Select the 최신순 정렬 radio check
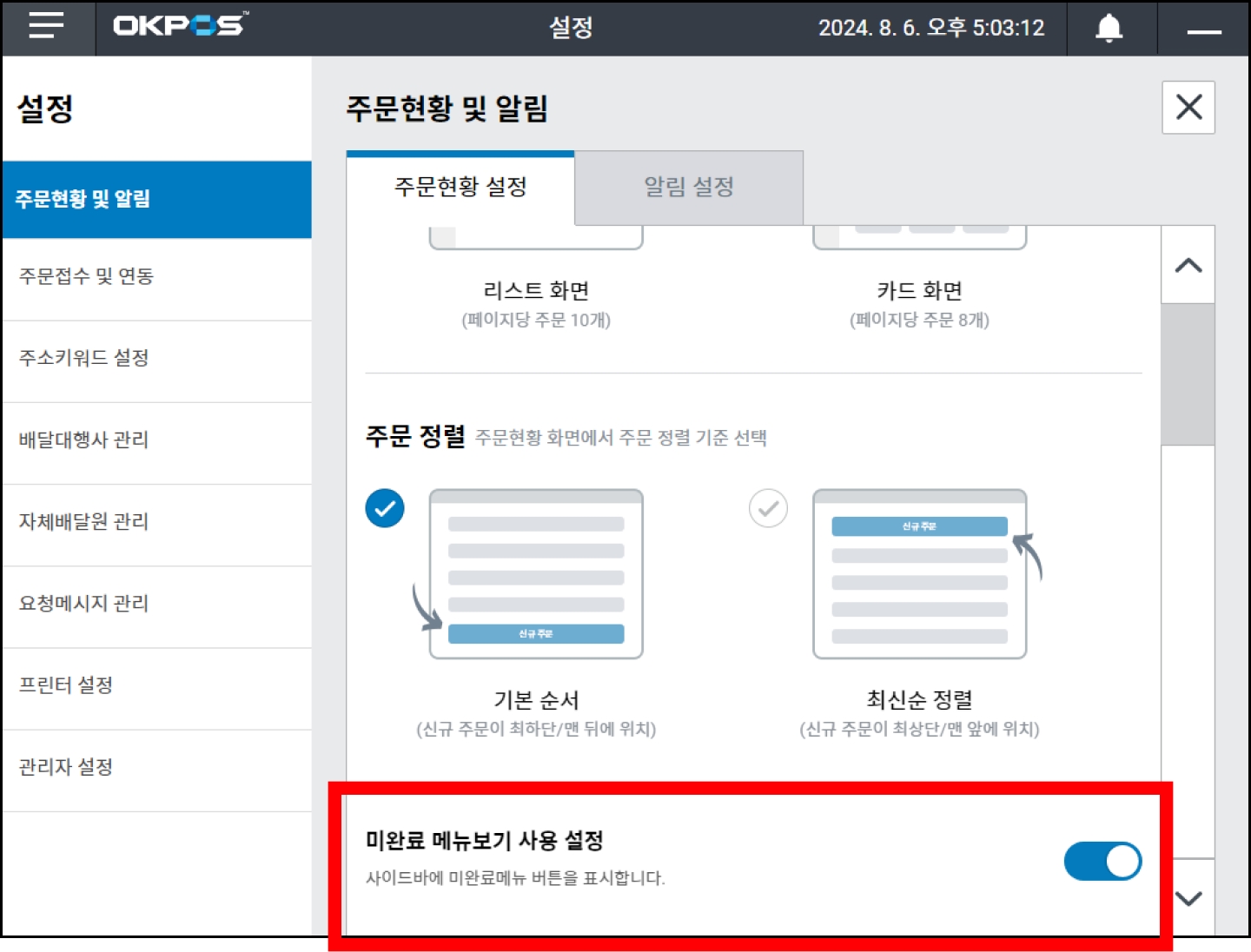 pyautogui.click(x=768, y=508)
